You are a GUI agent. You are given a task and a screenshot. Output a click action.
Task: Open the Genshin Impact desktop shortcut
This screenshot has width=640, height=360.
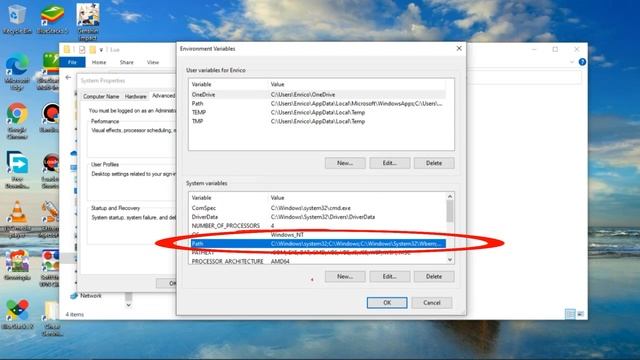87,21
